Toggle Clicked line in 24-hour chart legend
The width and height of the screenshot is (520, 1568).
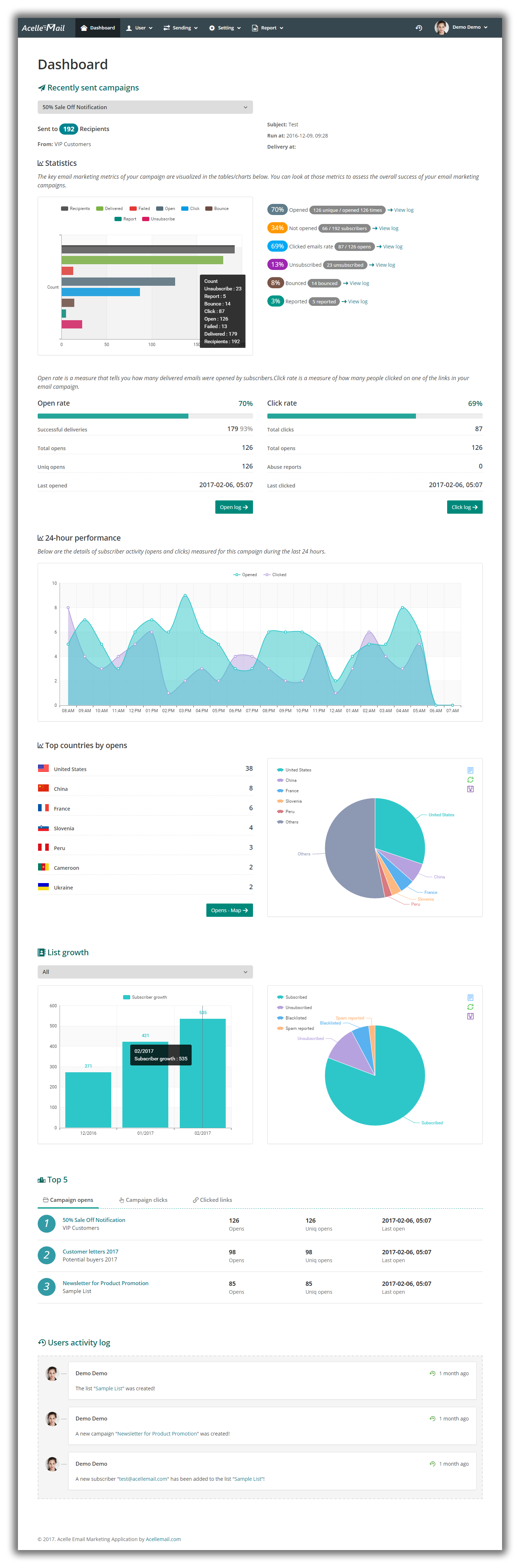point(275,575)
